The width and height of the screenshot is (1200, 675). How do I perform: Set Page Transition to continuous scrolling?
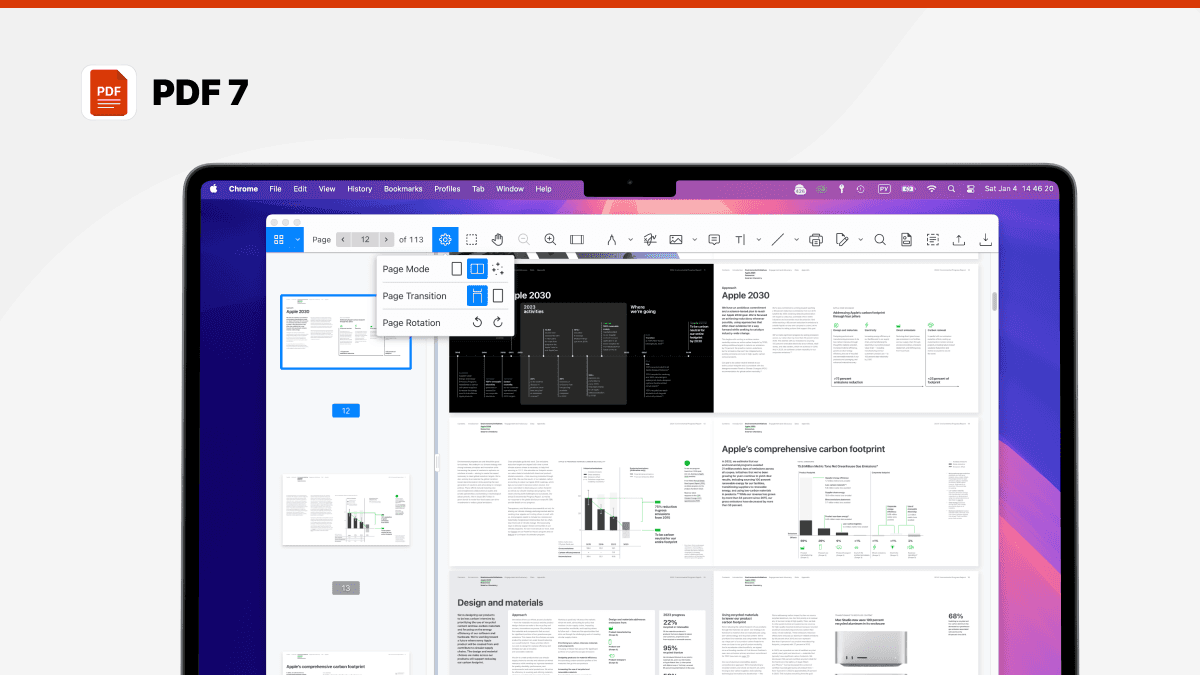[477, 296]
